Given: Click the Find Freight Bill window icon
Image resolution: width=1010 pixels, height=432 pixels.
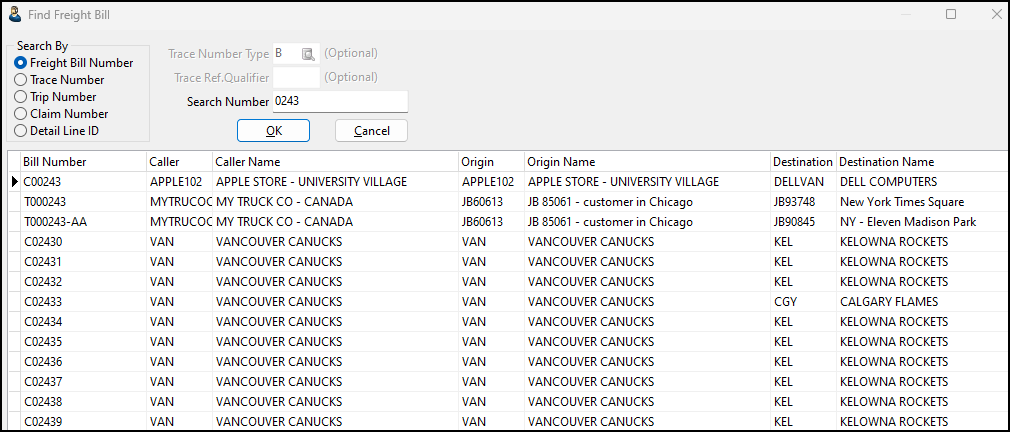Looking at the screenshot, I should tap(17, 15).
